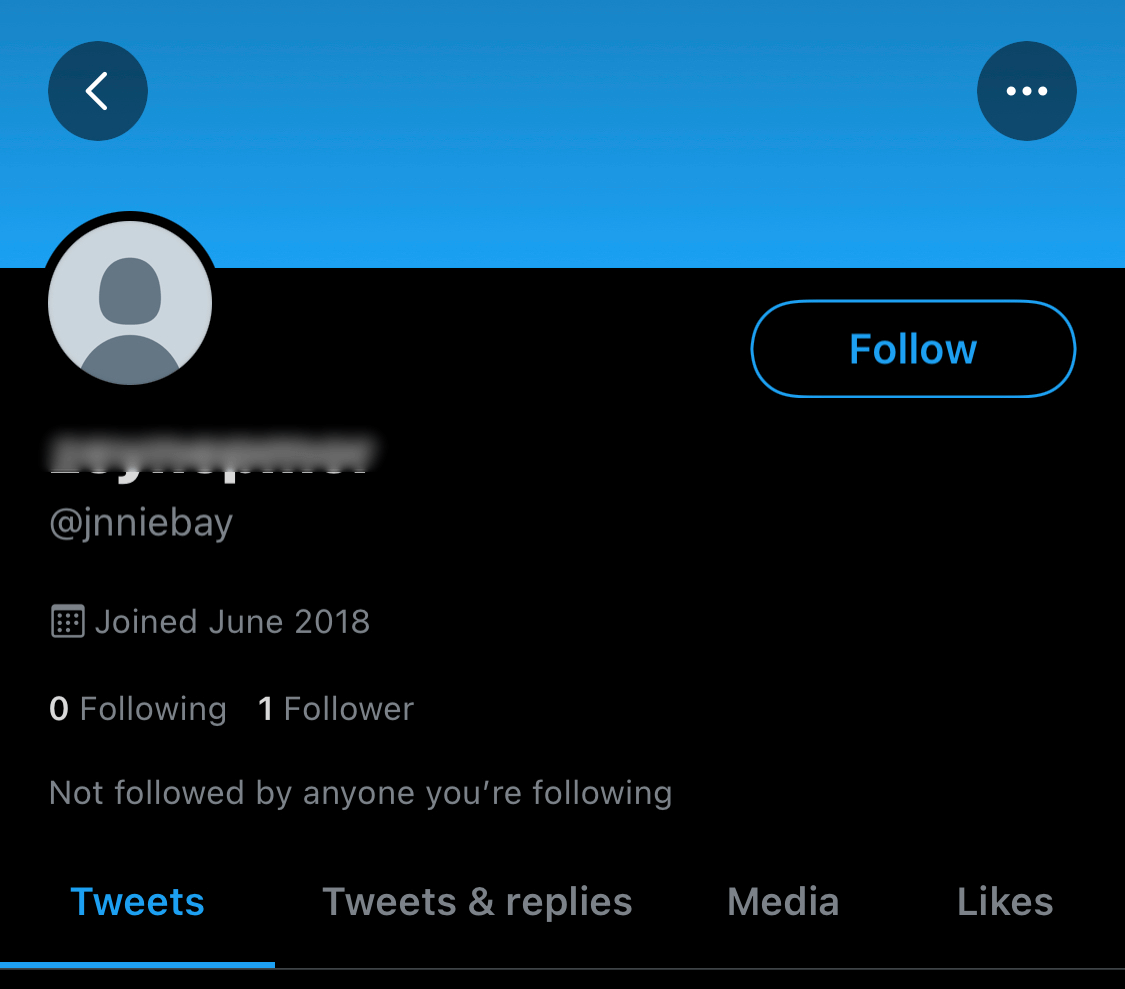Toggle follow state via the Follow button
The image size is (1125, 989).
(912, 348)
